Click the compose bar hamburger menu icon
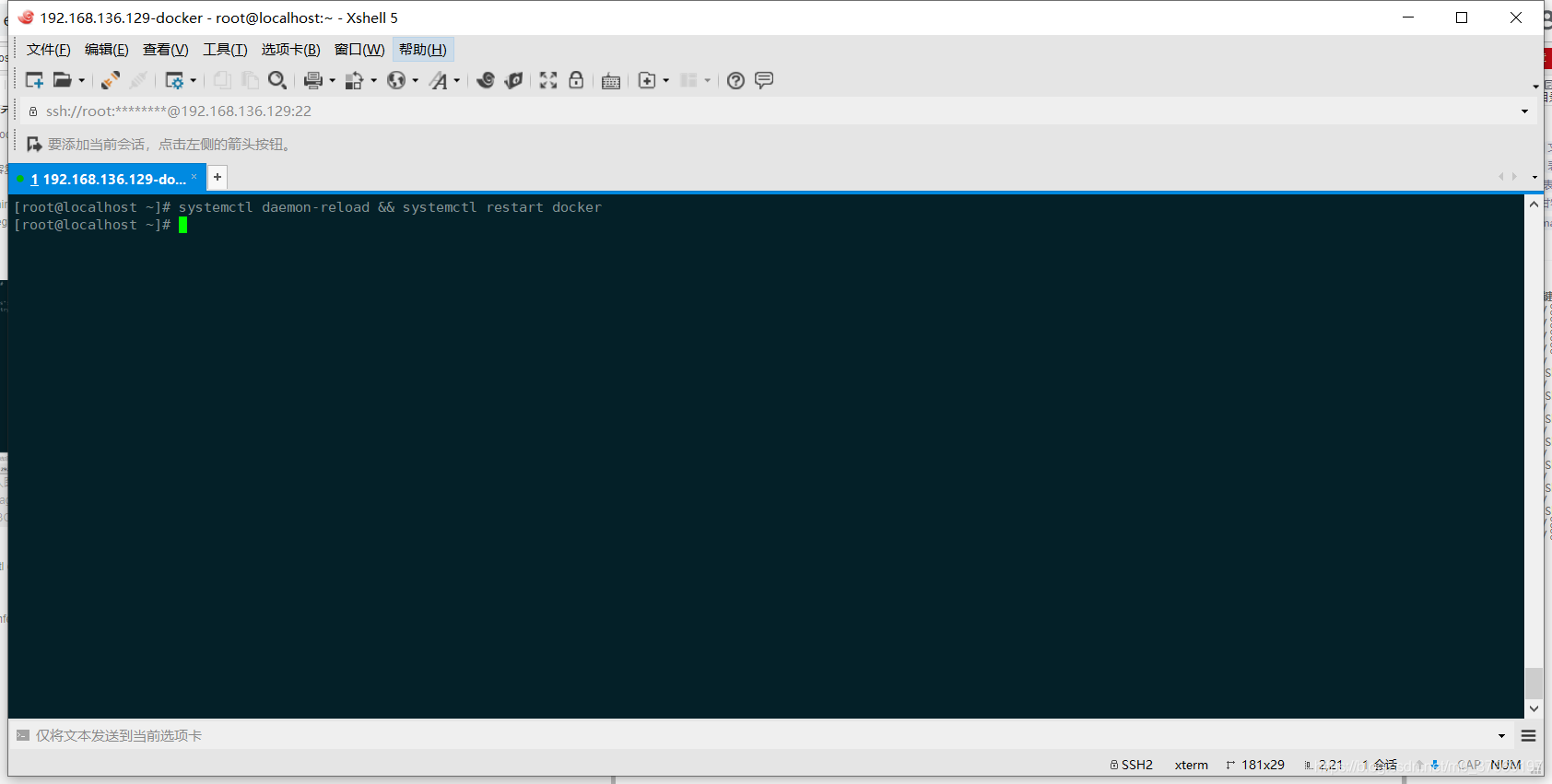The image size is (1552, 784). [x=1529, y=736]
